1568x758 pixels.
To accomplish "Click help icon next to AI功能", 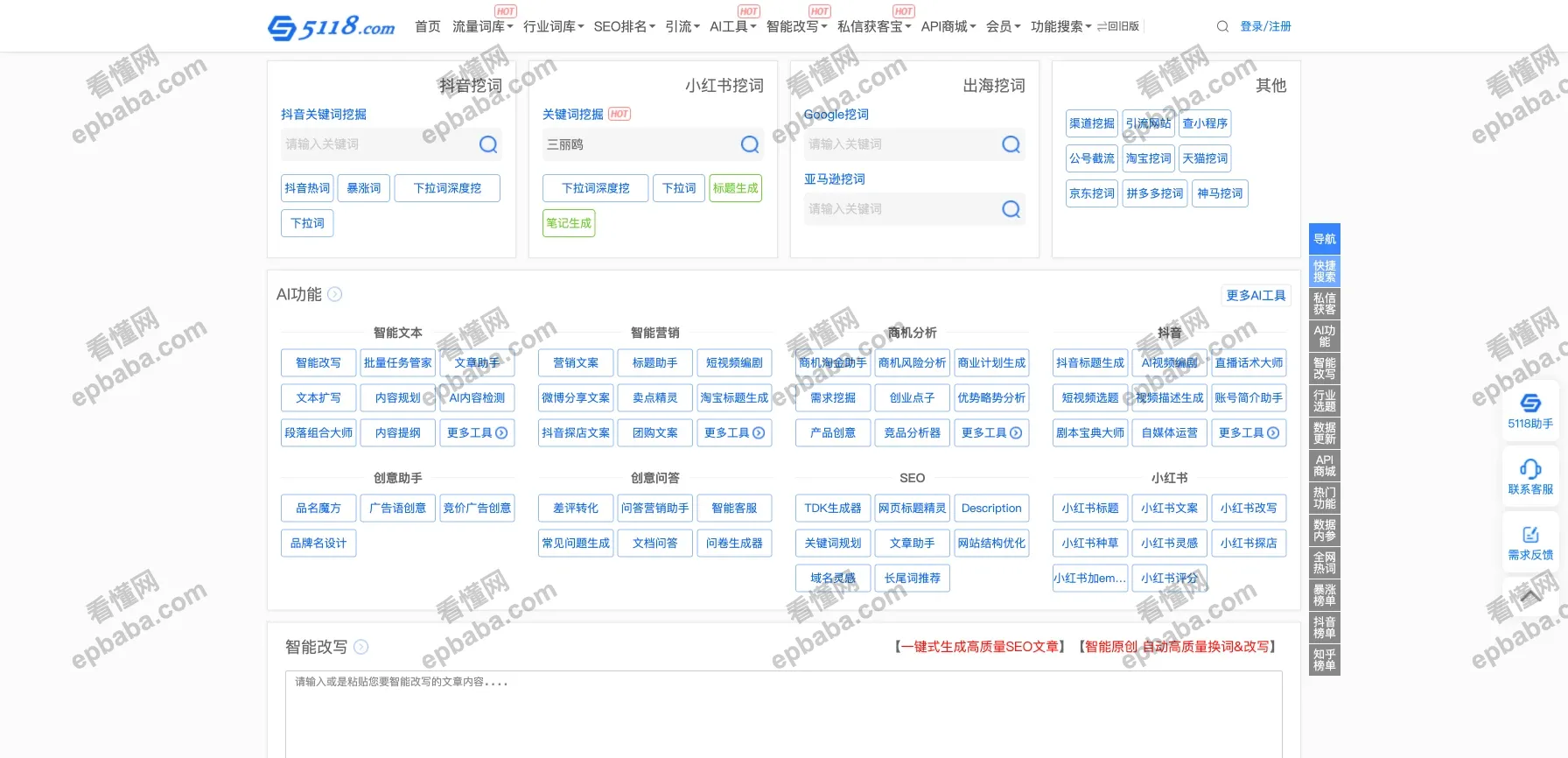I will (x=335, y=295).
